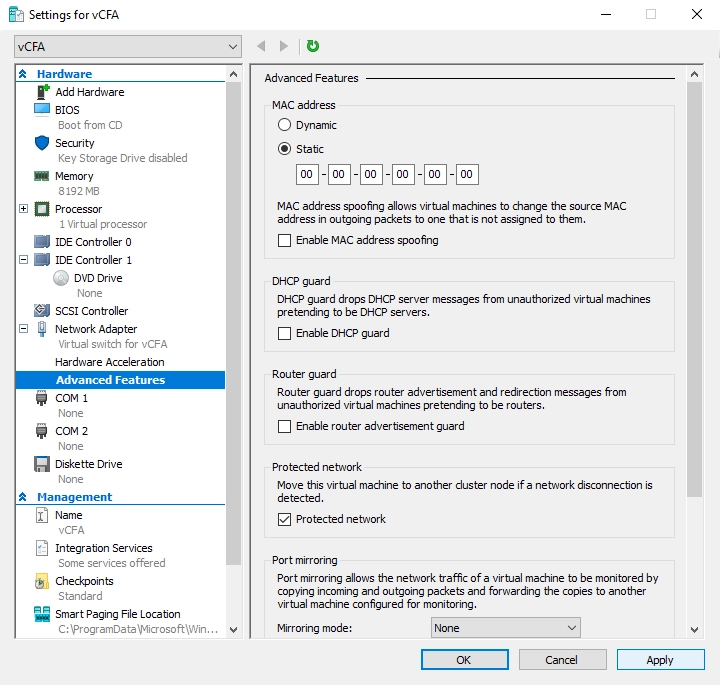
Task: Click 'Key Storage Drive disabled' text
Action: point(123,158)
